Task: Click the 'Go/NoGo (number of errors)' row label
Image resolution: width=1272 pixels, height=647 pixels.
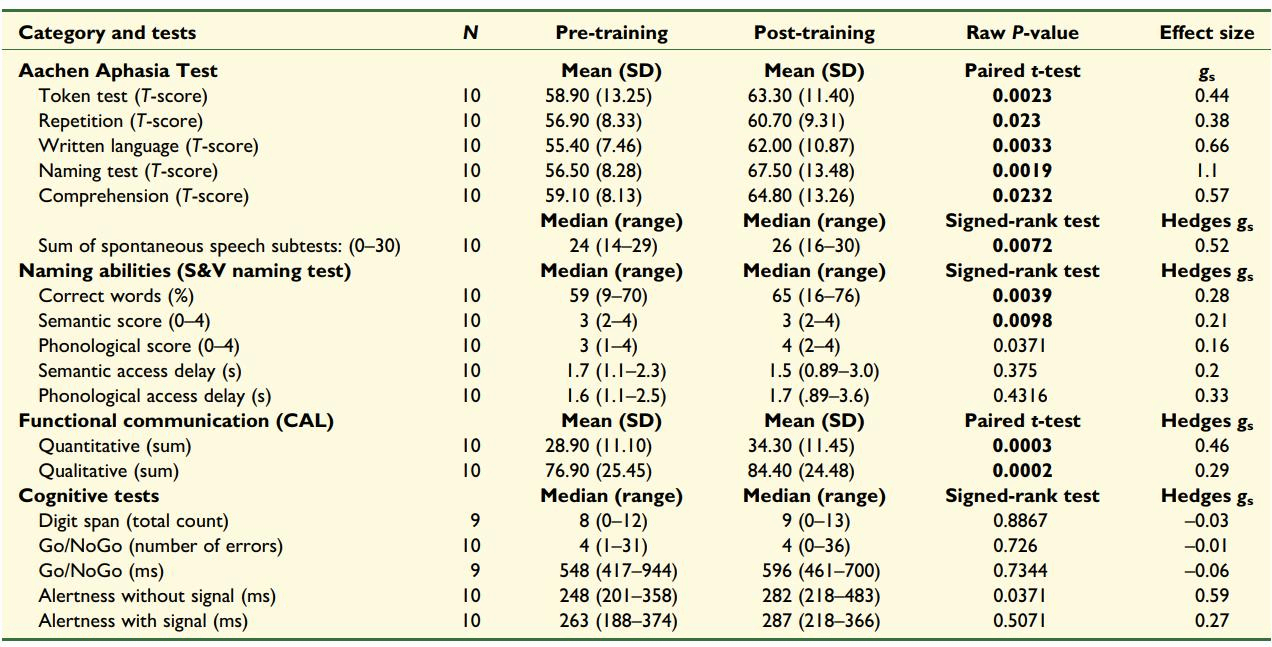Action: [x=160, y=546]
